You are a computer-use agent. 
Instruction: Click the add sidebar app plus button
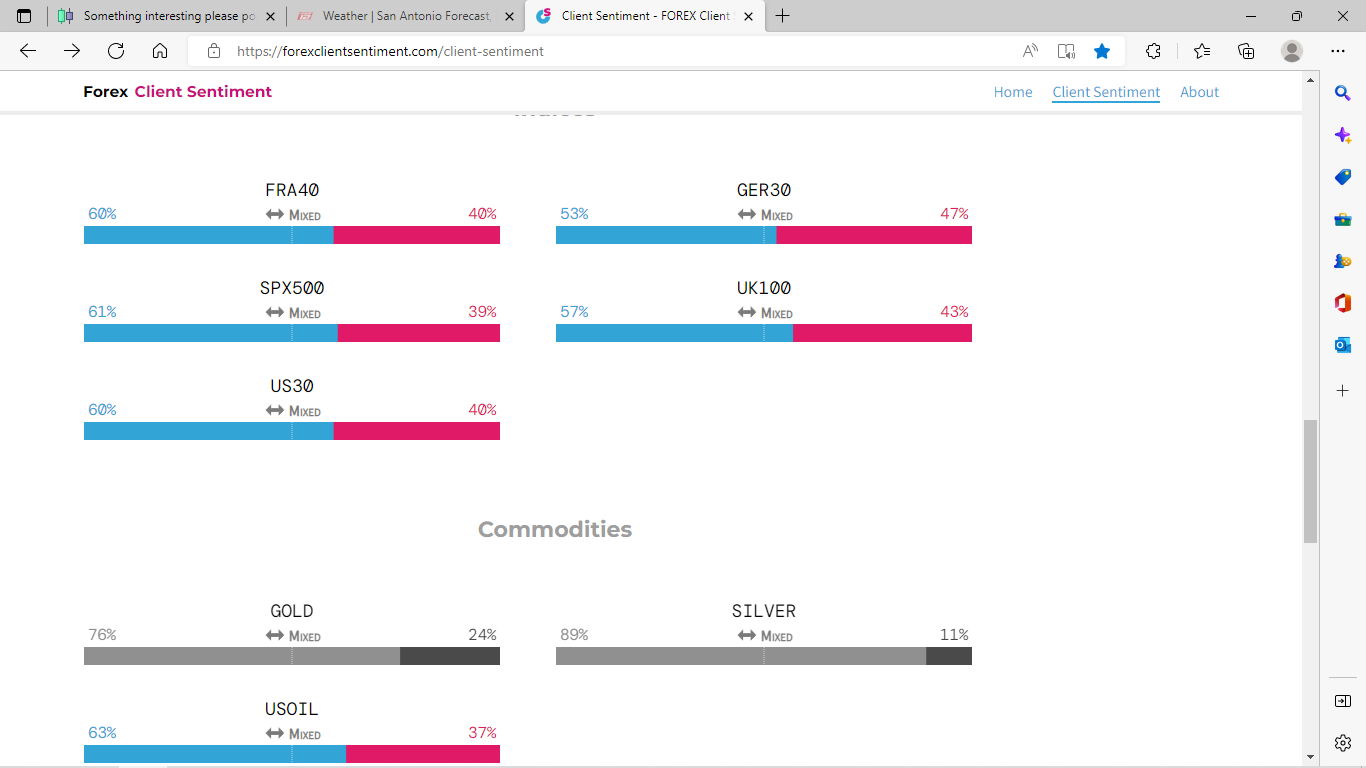coord(1343,390)
